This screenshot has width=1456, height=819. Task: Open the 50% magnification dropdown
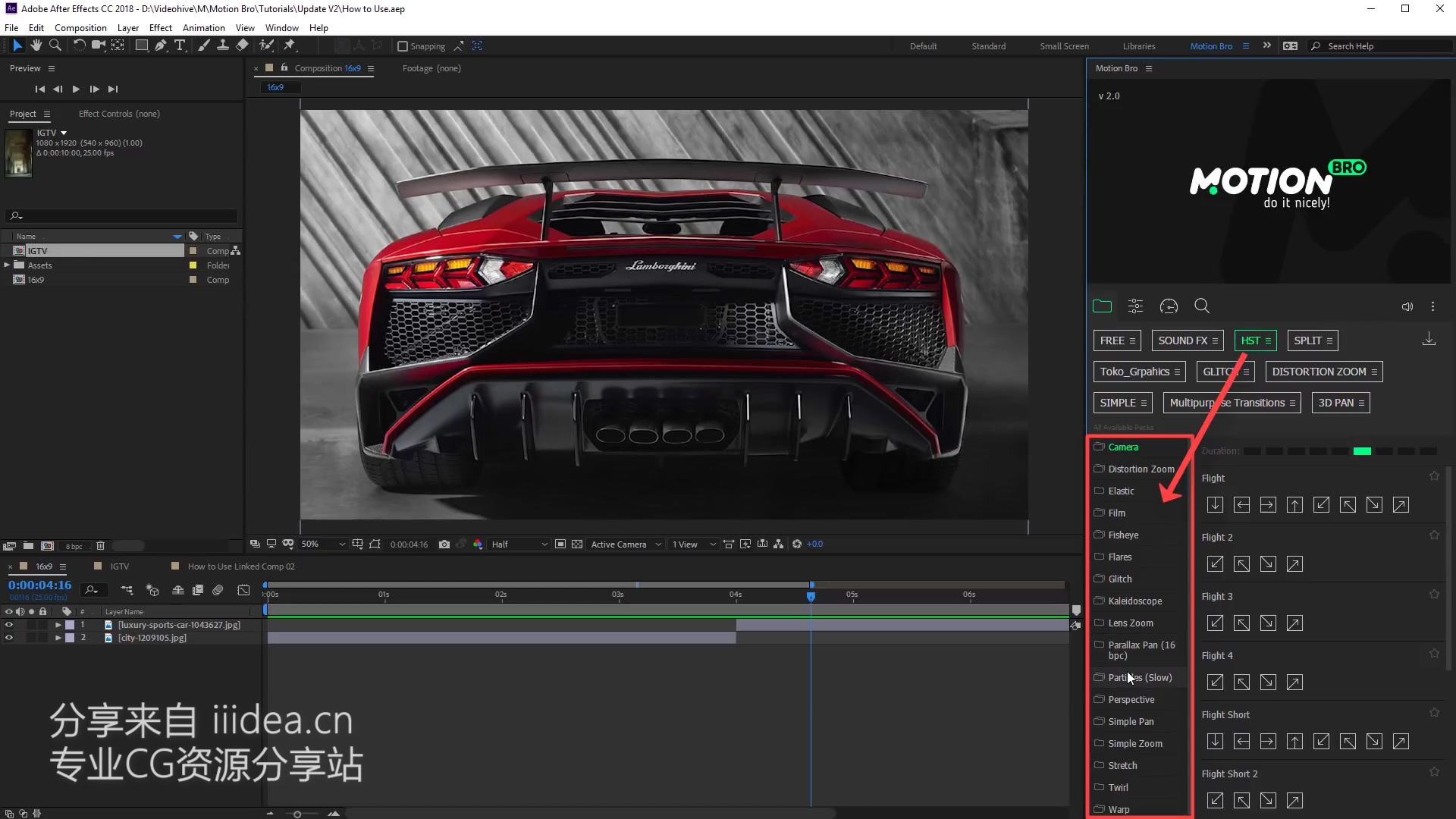tap(324, 544)
